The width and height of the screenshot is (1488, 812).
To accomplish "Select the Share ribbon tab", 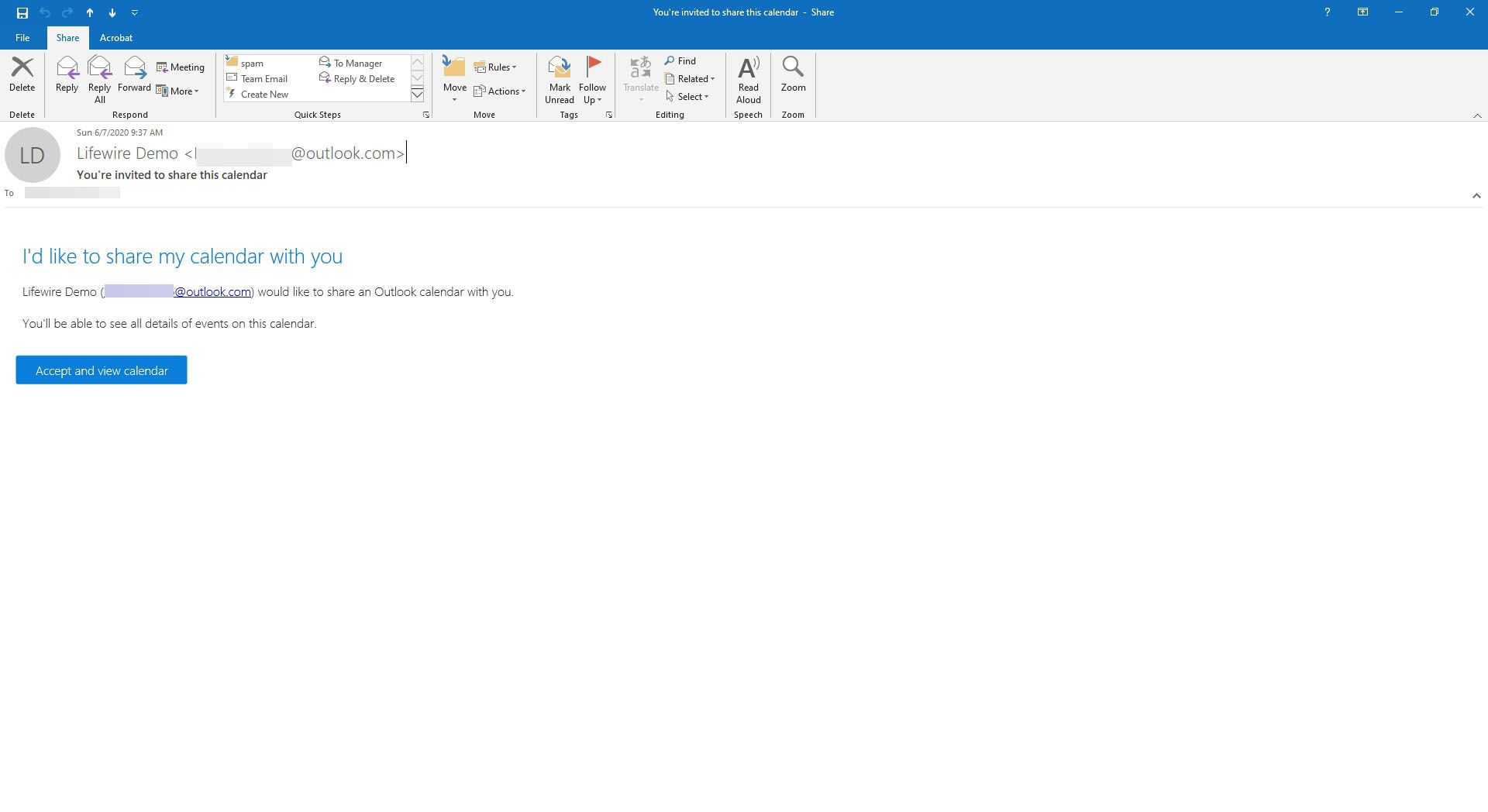I will [x=67, y=38].
